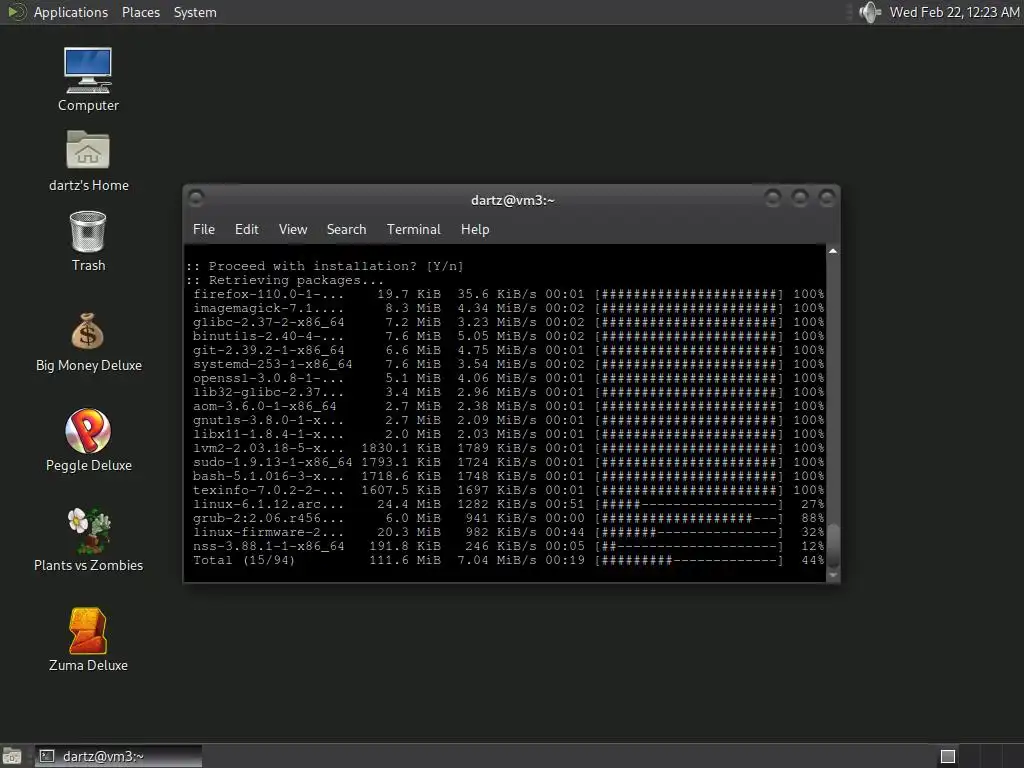Click the terminal window menu button at title bar left
This screenshot has height=768, width=1024.
196,197
